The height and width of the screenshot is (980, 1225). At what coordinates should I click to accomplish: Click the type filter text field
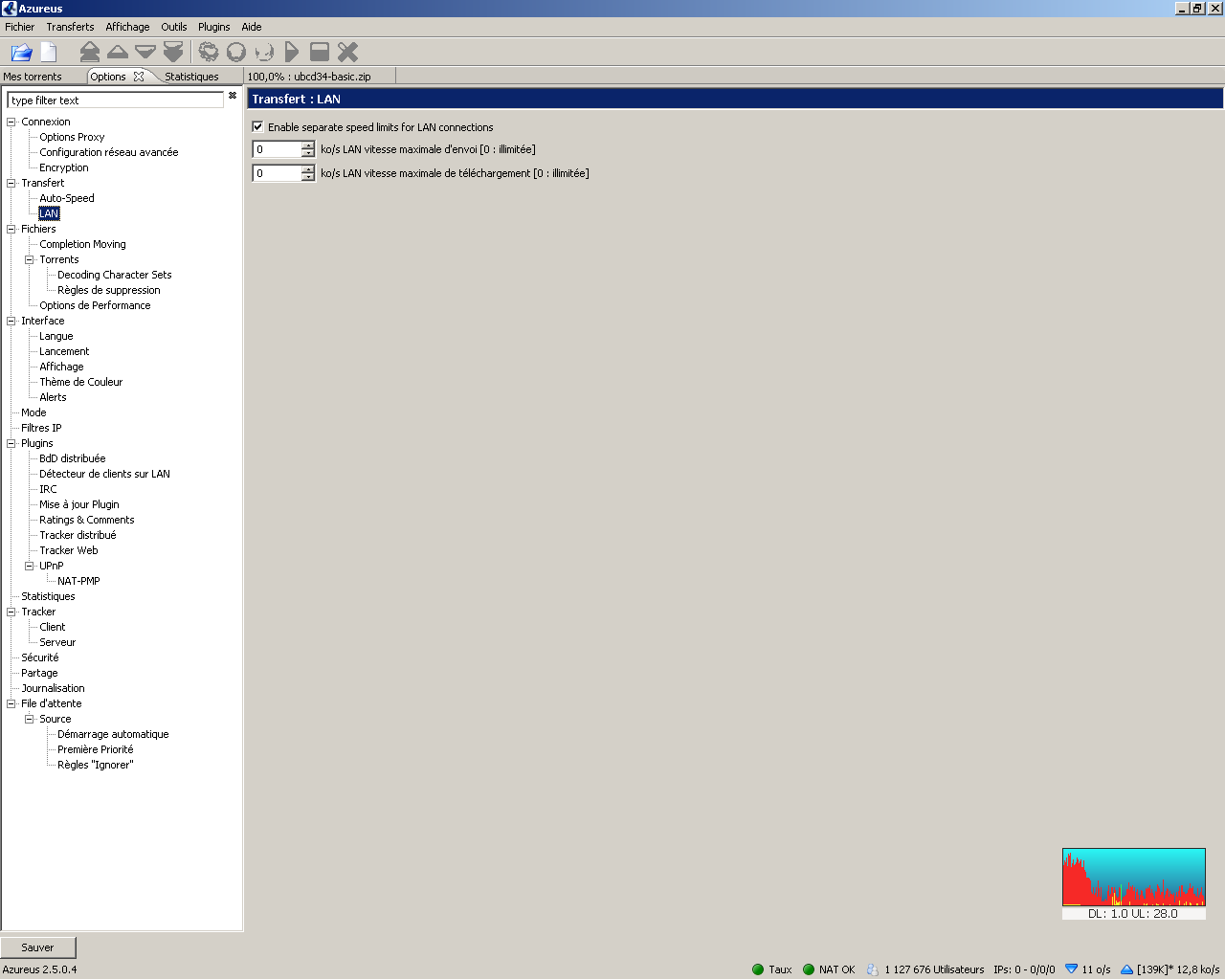(115, 100)
